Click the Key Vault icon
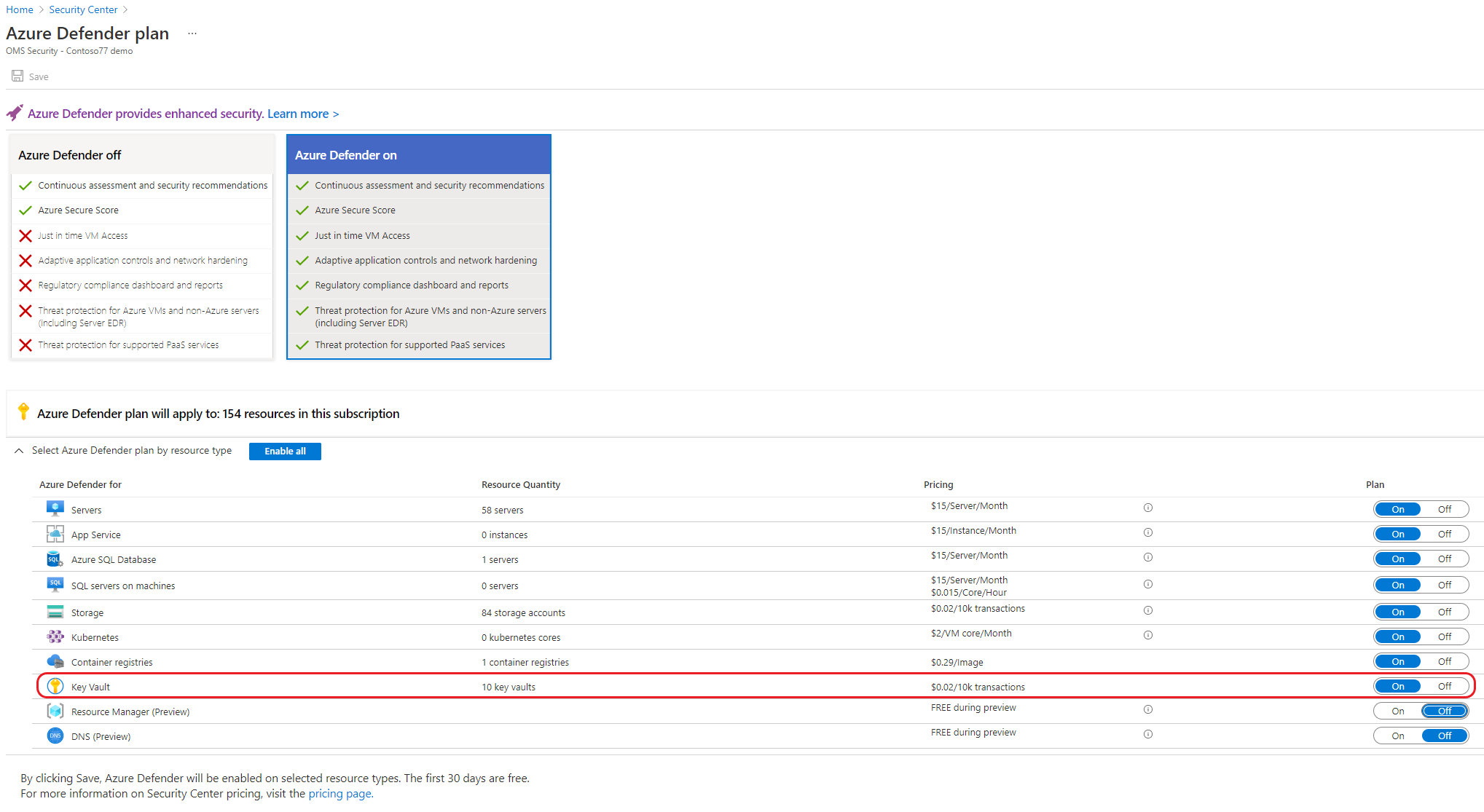This screenshot has width=1484, height=812. [x=55, y=686]
